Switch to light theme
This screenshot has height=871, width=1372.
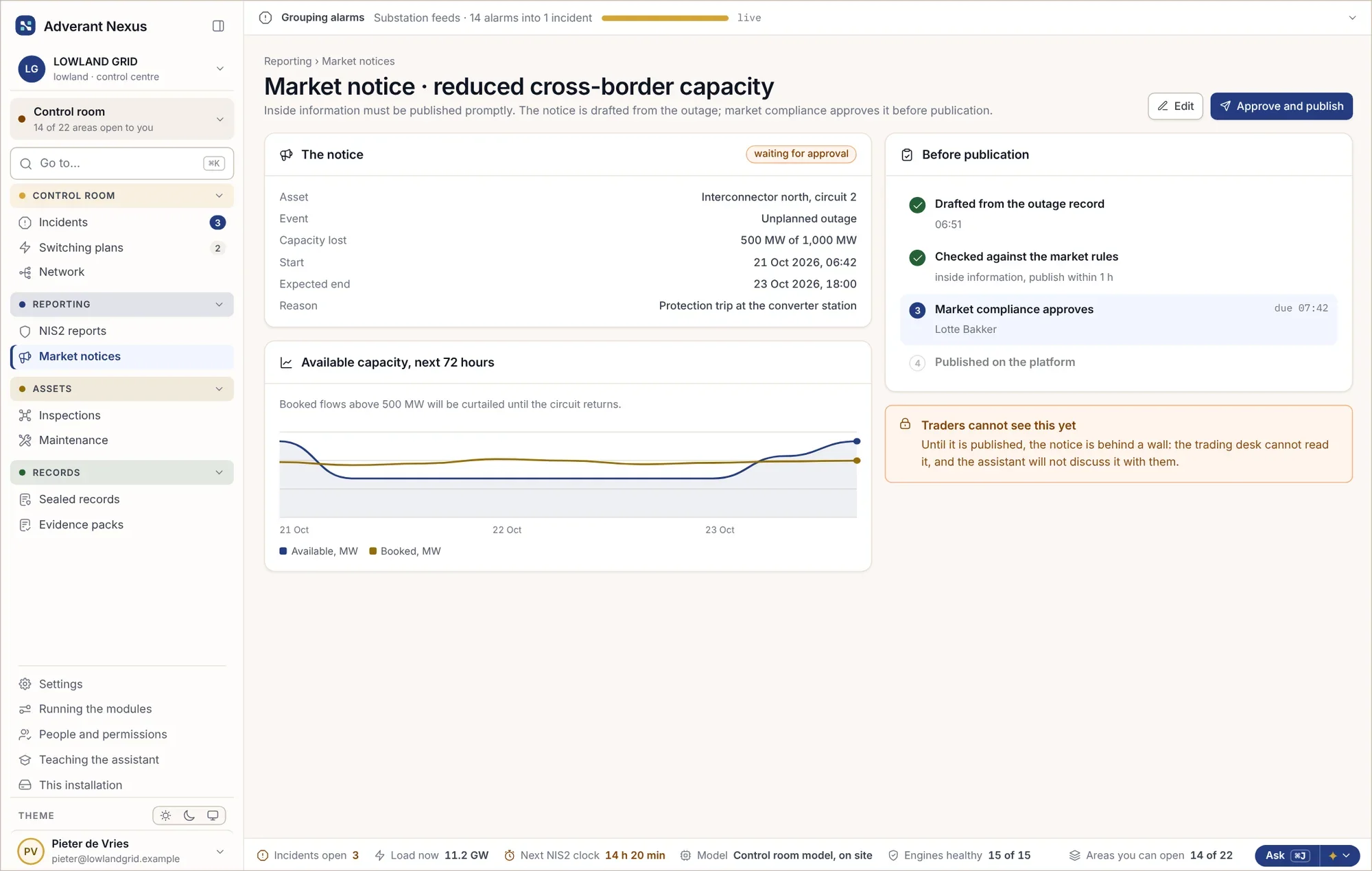point(166,815)
